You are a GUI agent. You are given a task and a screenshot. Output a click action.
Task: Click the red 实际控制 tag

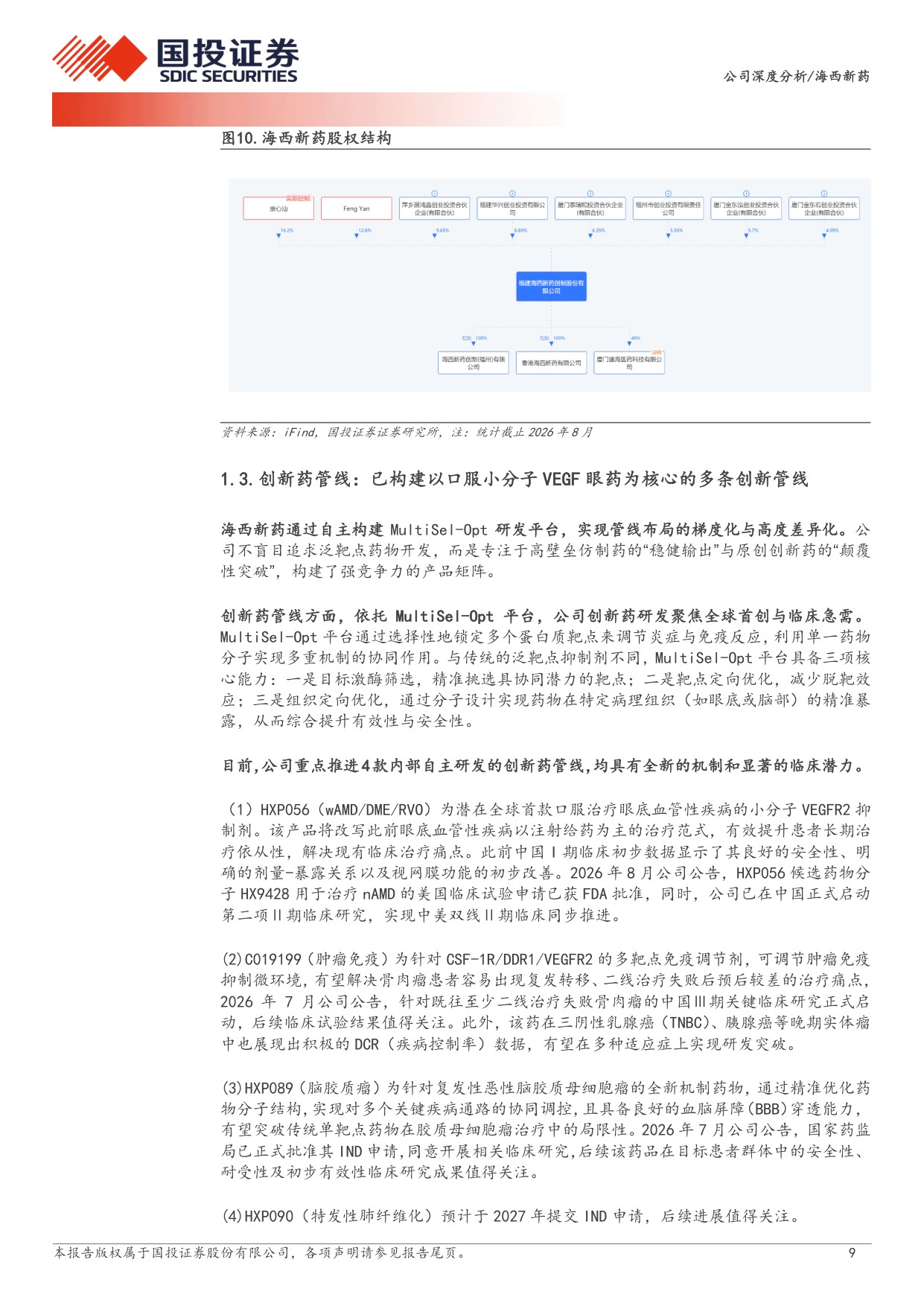(x=299, y=199)
